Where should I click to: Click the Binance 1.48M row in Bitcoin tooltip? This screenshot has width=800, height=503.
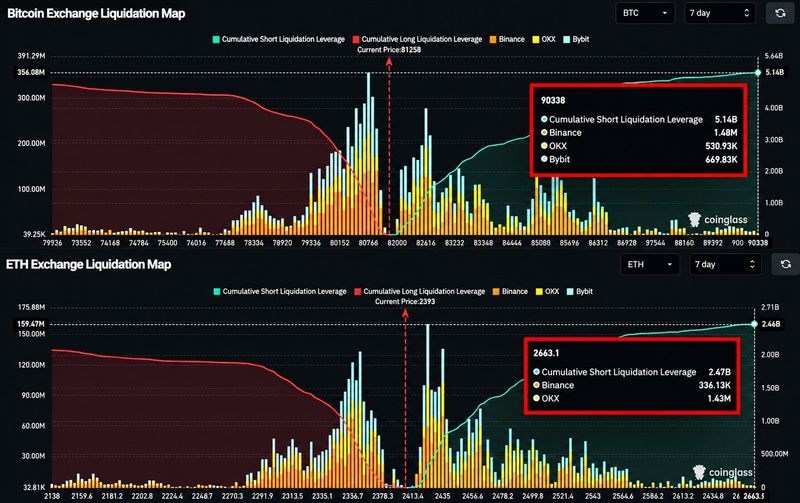(x=639, y=133)
